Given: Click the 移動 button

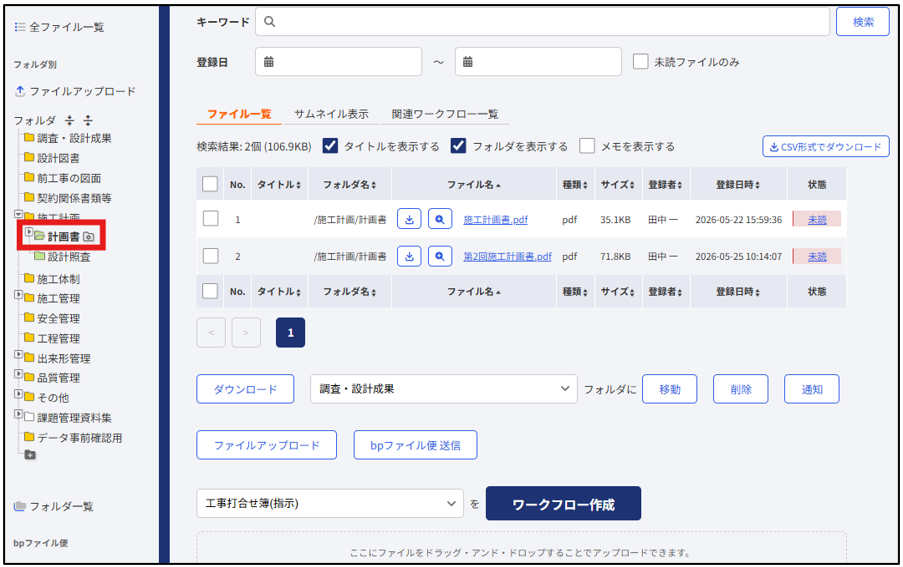Looking at the screenshot, I should click(x=670, y=389).
